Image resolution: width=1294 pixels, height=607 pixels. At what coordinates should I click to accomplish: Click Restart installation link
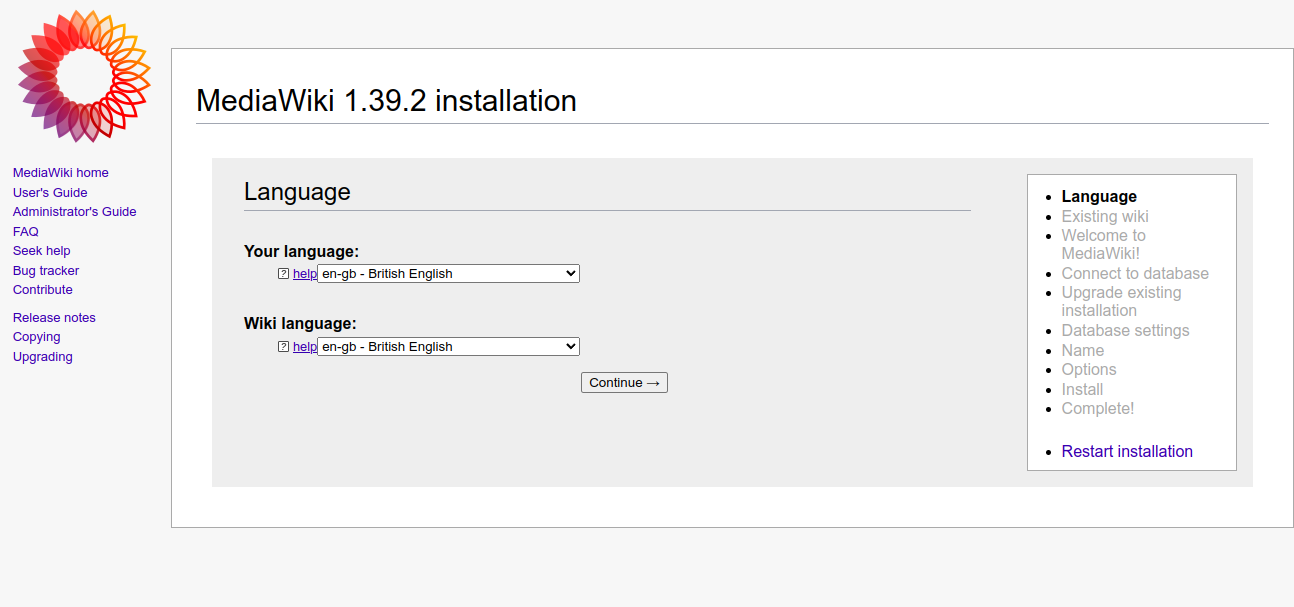coord(1127,452)
